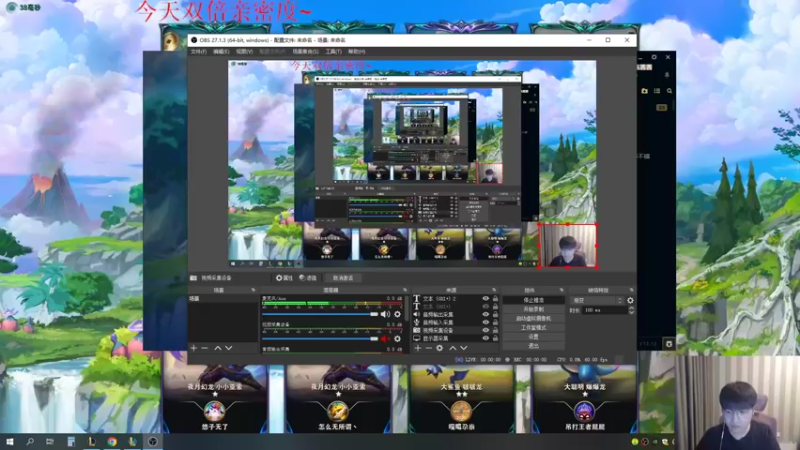Undock the 场景 panel via header icon
800x450 pixels.
[x=253, y=290]
